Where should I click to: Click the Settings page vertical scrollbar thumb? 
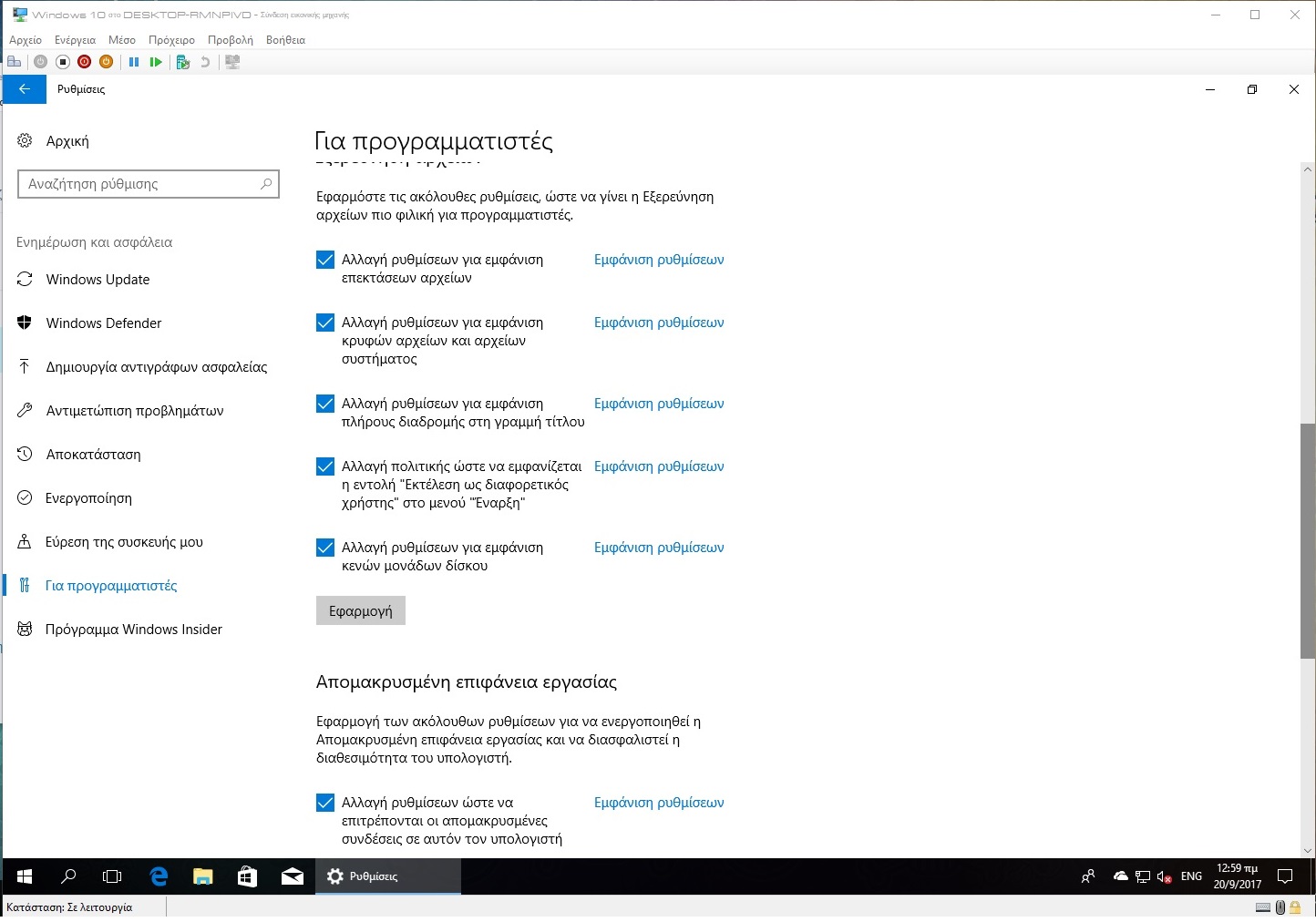point(1308,540)
